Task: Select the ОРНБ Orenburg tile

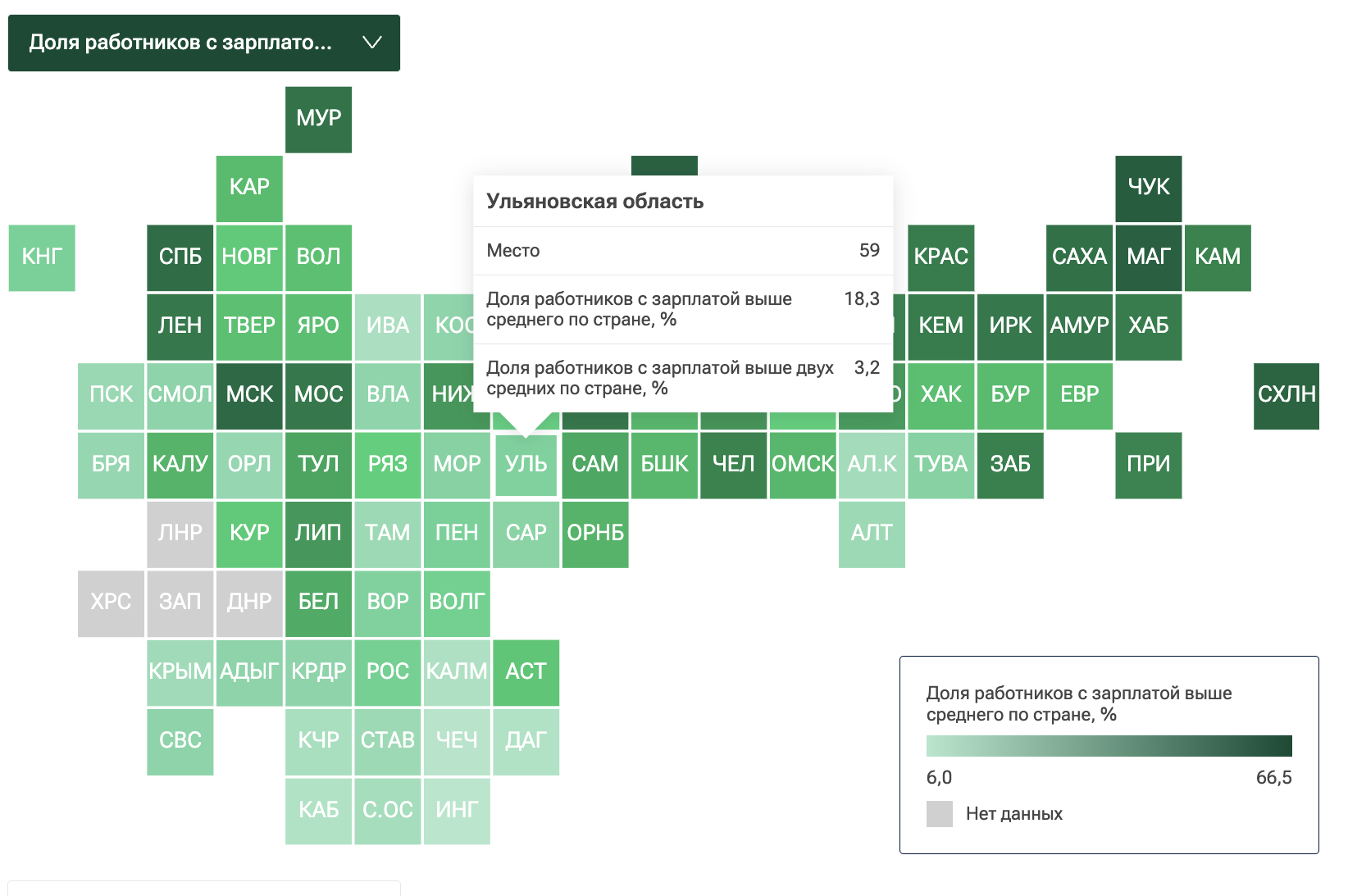Action: (595, 534)
